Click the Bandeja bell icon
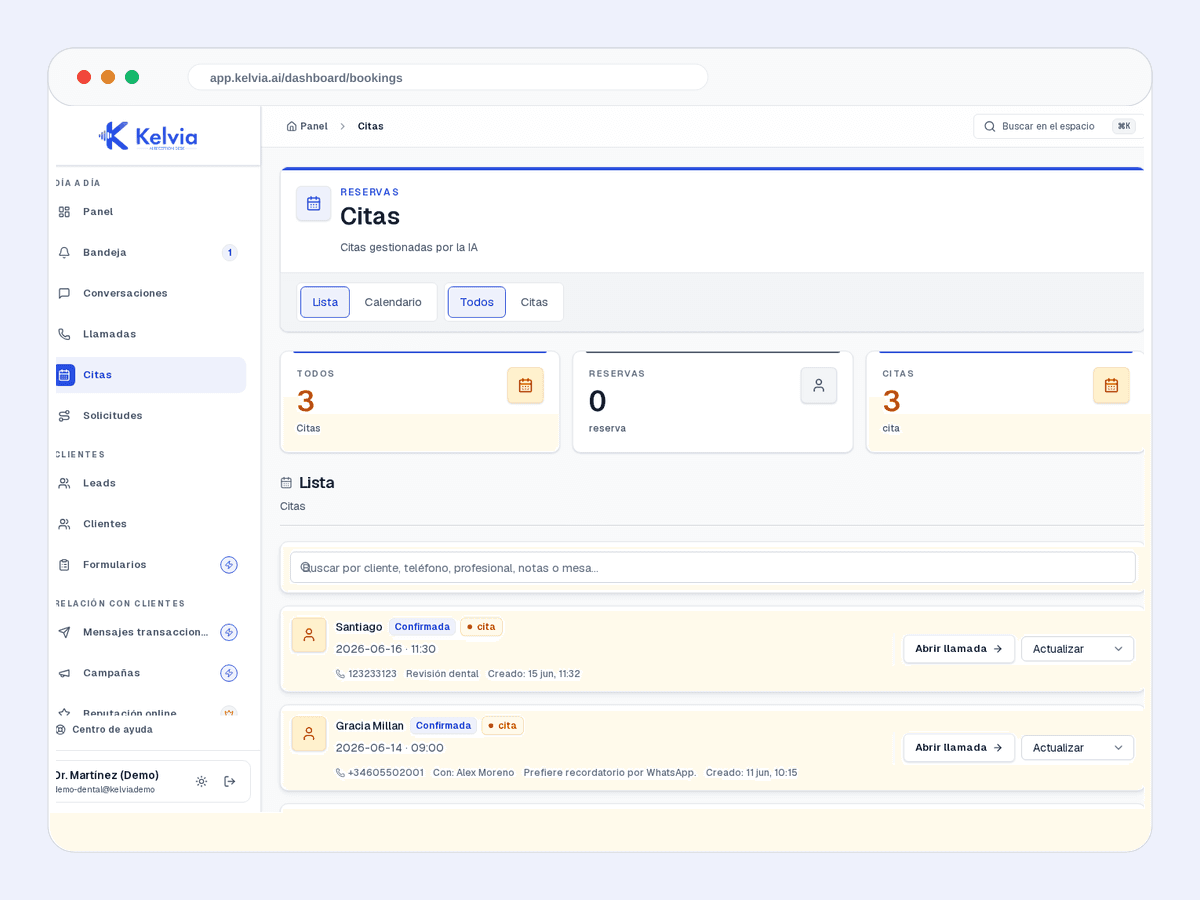Screen dimensions: 1200x900 [64, 252]
